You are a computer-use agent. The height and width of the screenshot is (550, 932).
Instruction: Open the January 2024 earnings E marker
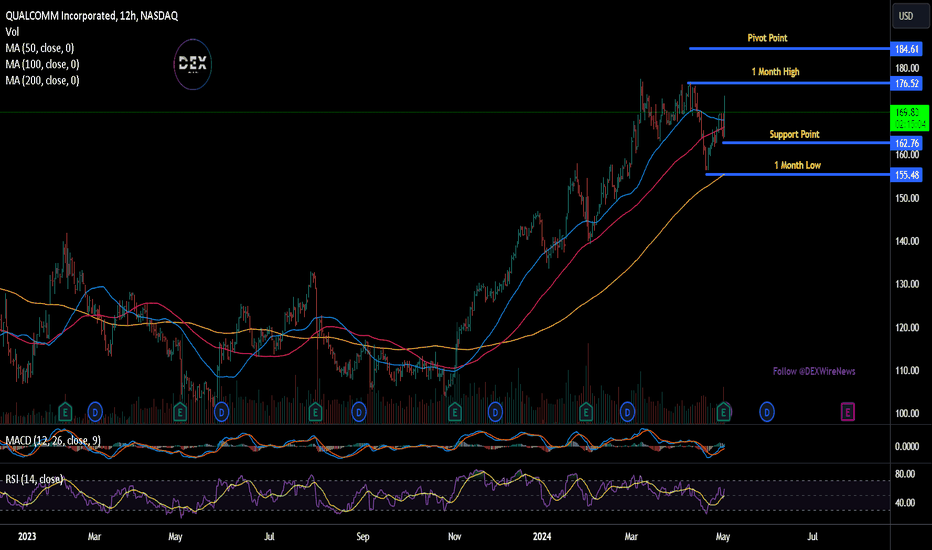[x=586, y=411]
